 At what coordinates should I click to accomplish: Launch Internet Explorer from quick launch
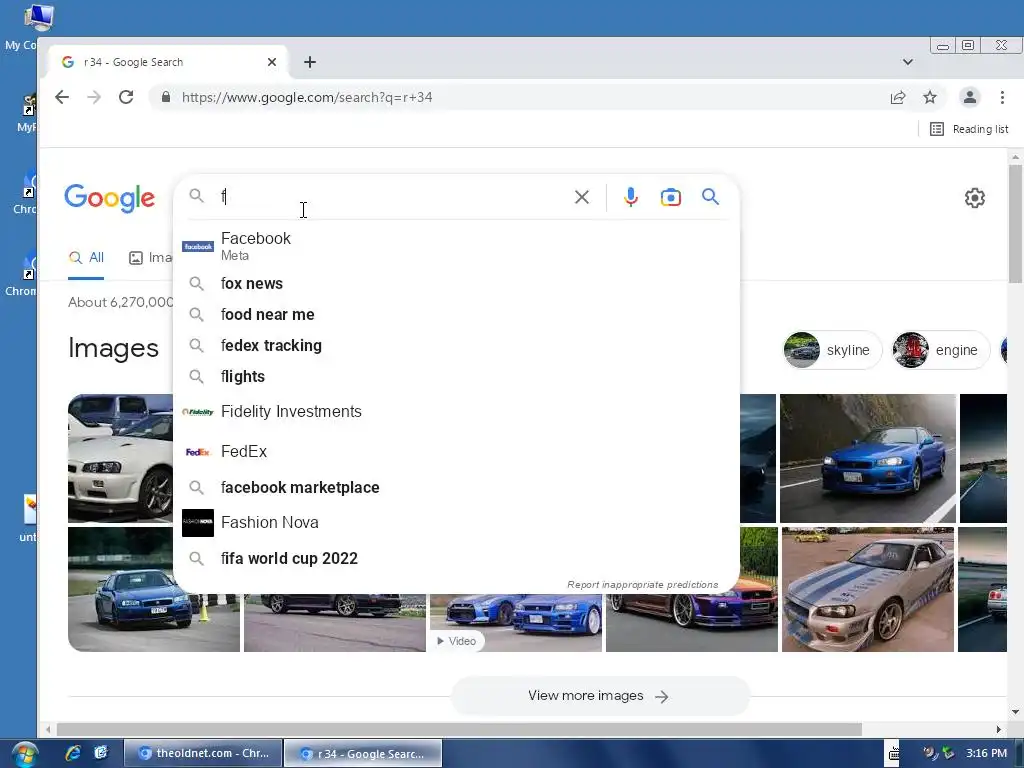click(72, 753)
